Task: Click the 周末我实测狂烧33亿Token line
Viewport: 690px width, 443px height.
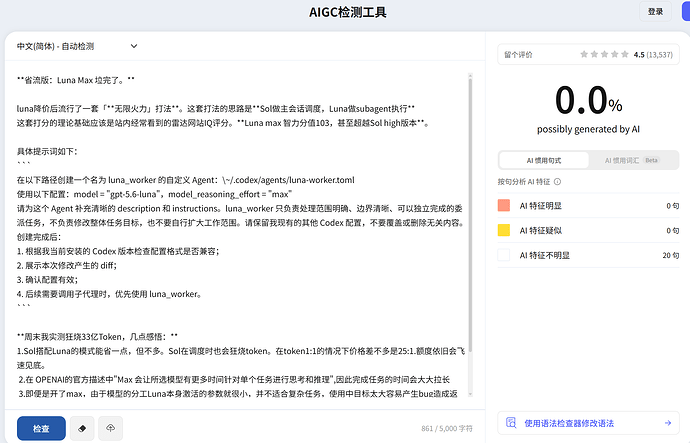Action: (97, 337)
